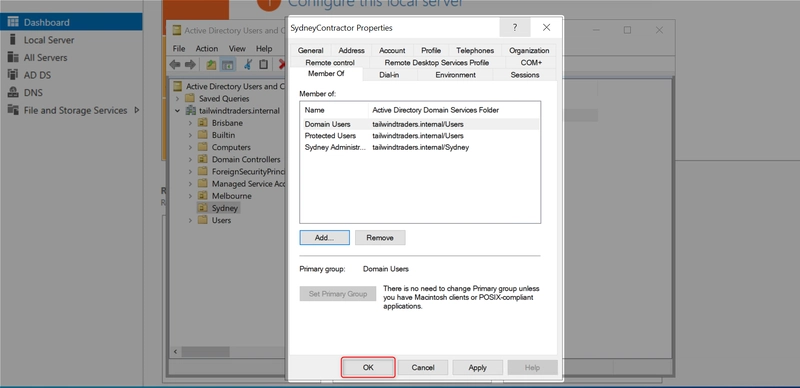Toggle the show/hide console tree icon
800x388 pixels.
(228, 64)
